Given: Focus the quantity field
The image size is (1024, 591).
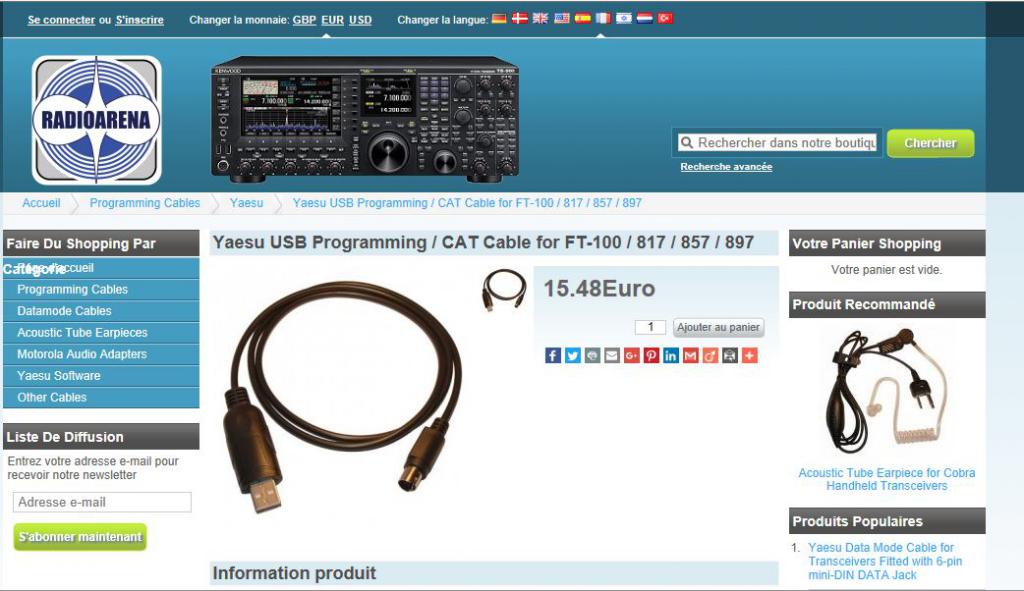Looking at the screenshot, I should (650, 327).
